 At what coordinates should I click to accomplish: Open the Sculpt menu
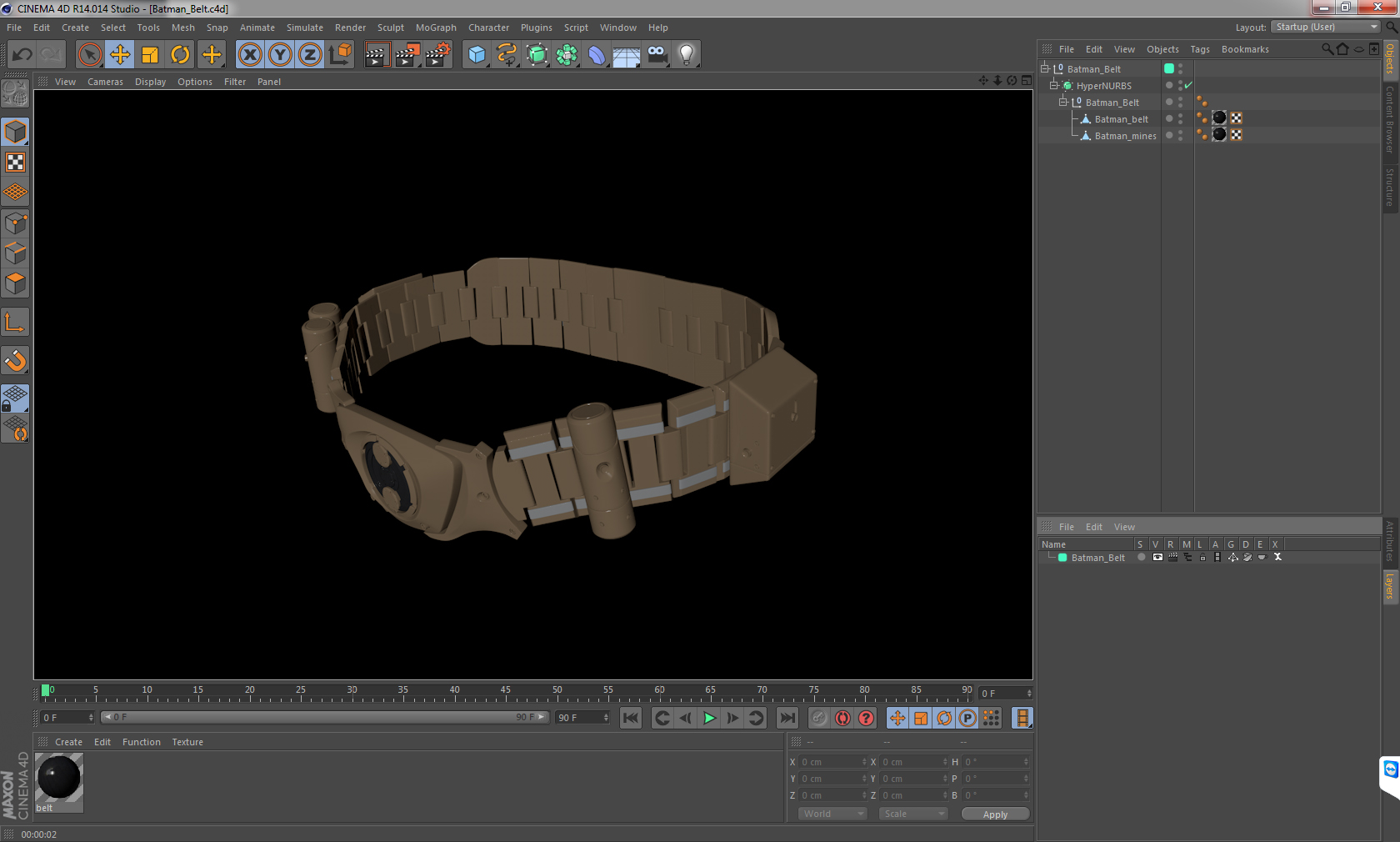(391, 28)
